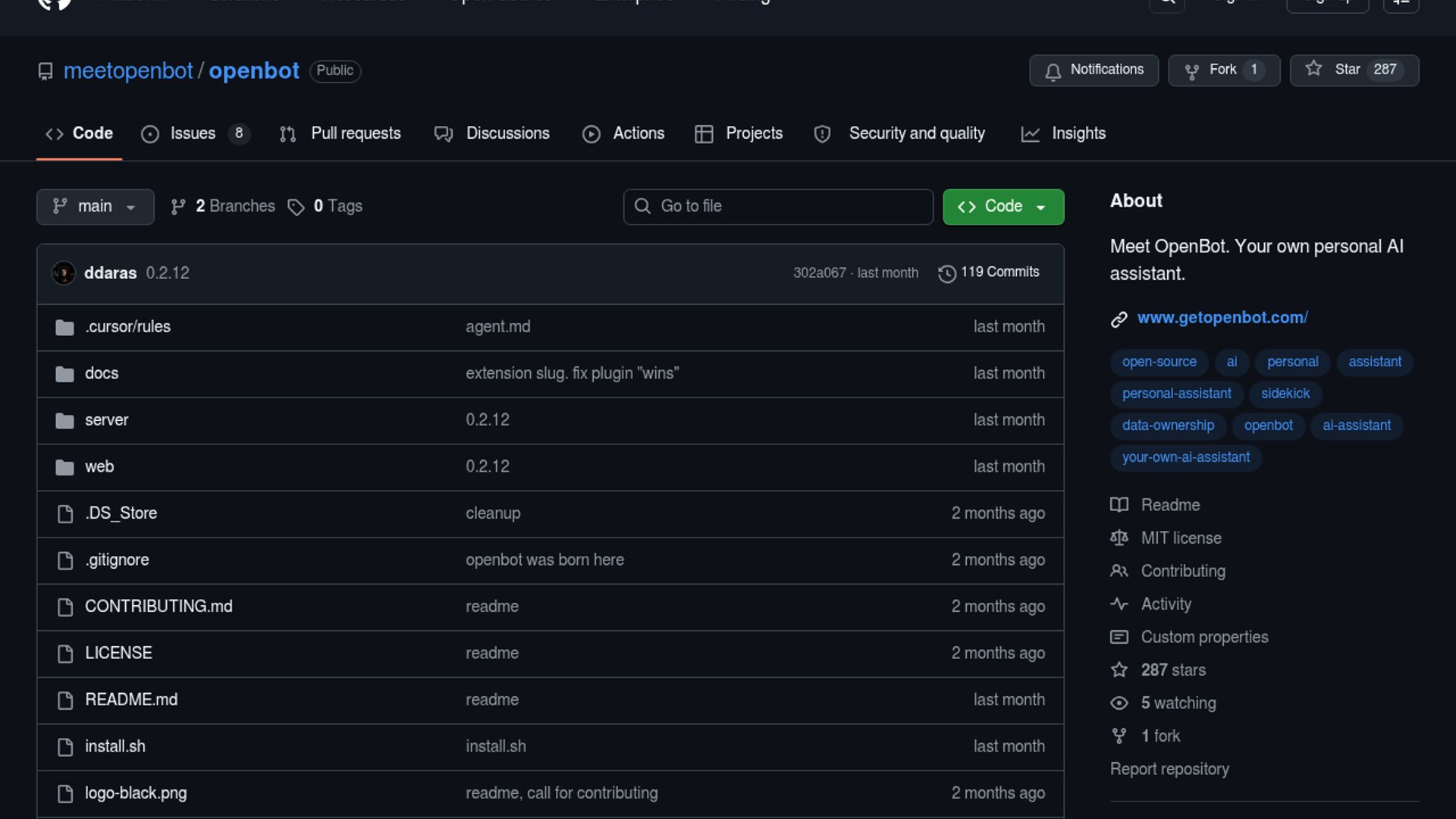Image resolution: width=1456 pixels, height=819 pixels.
Task: Open the Insights tab
Action: tap(1078, 133)
